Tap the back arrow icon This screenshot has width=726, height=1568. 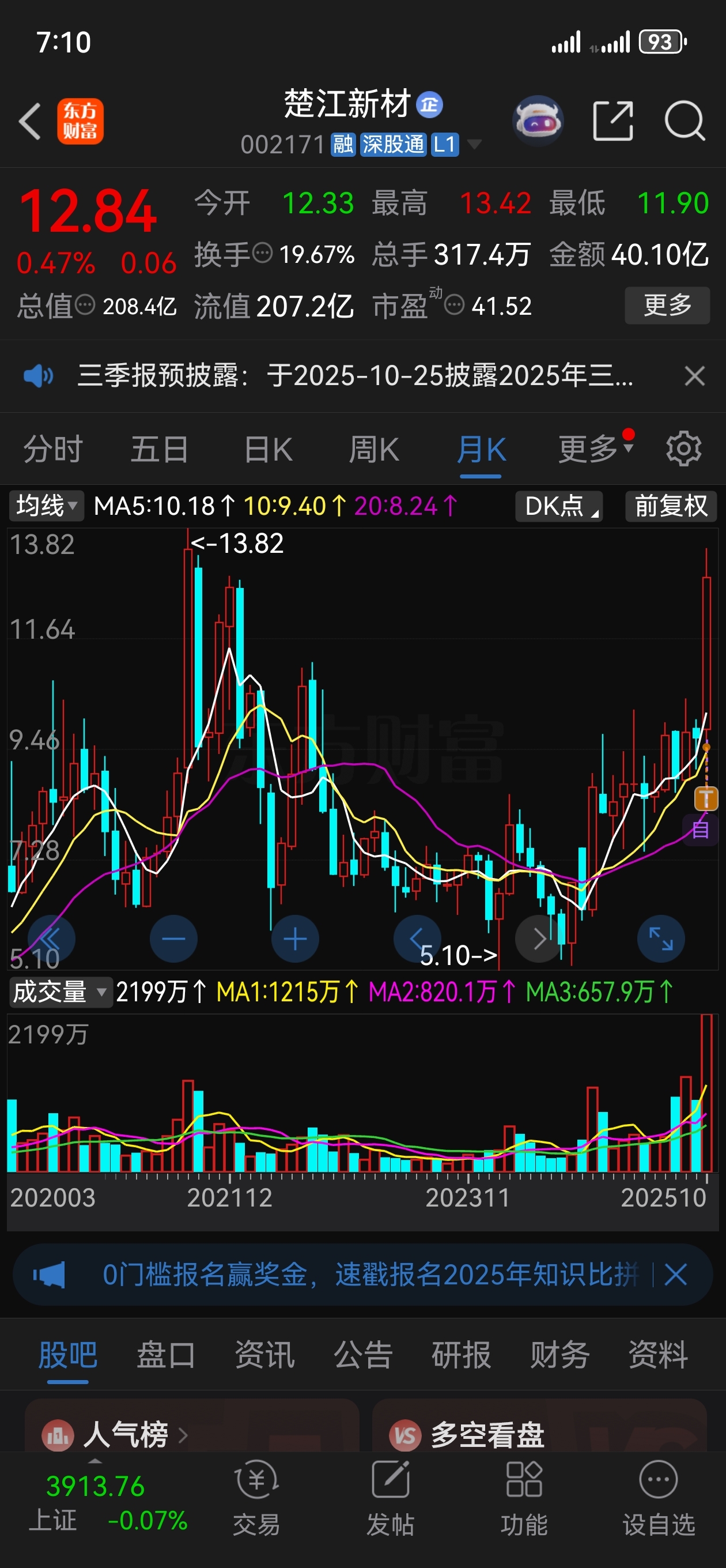30,122
